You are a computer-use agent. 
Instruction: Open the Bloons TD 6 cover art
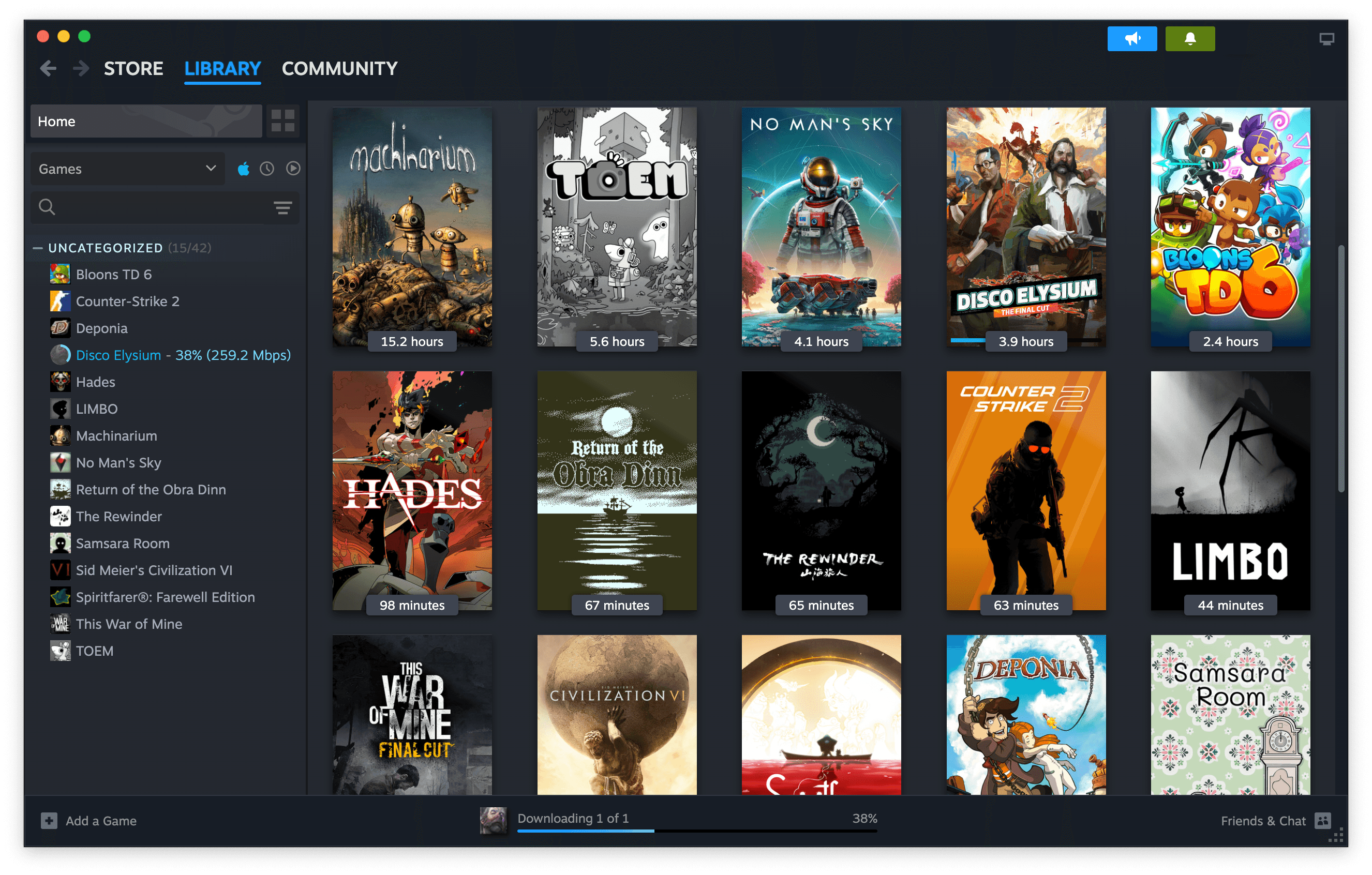click(1230, 227)
